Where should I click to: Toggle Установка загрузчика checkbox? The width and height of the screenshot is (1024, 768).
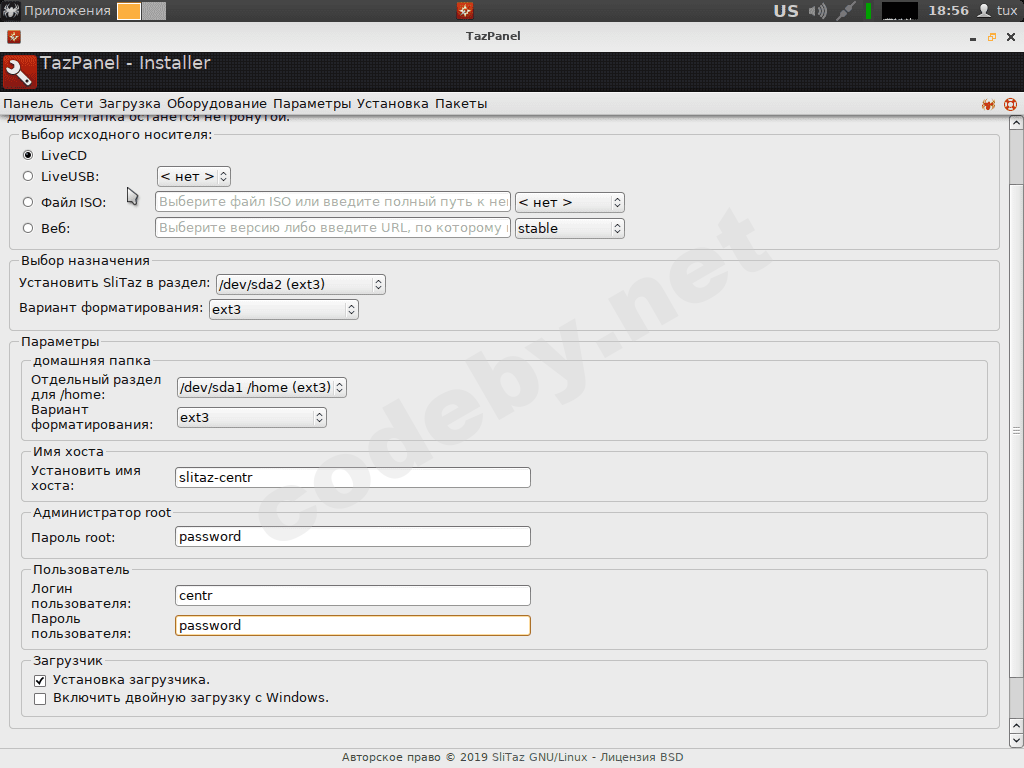tap(40, 680)
